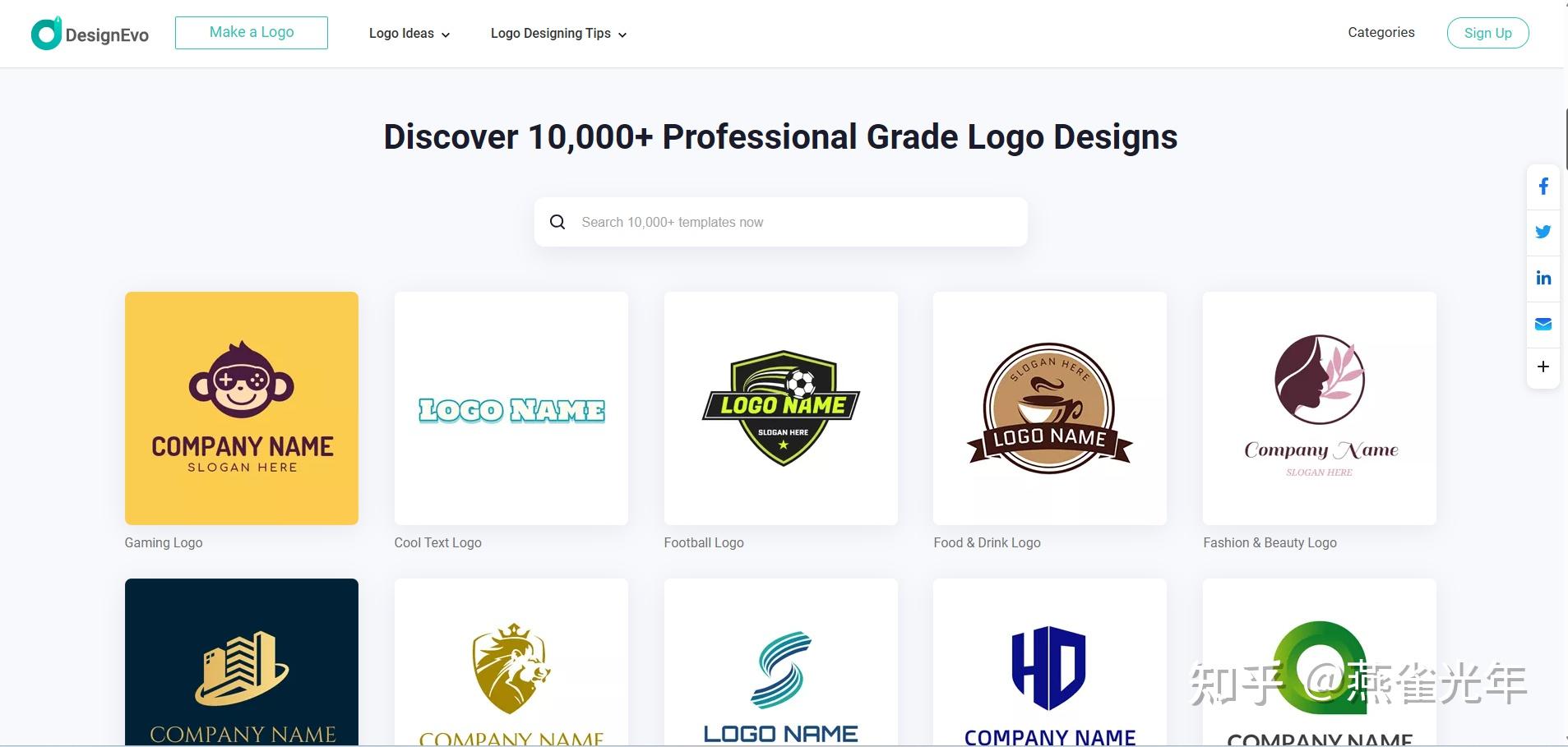1568x747 pixels.
Task: Click the Gaming Logo label link
Action: coord(164,542)
